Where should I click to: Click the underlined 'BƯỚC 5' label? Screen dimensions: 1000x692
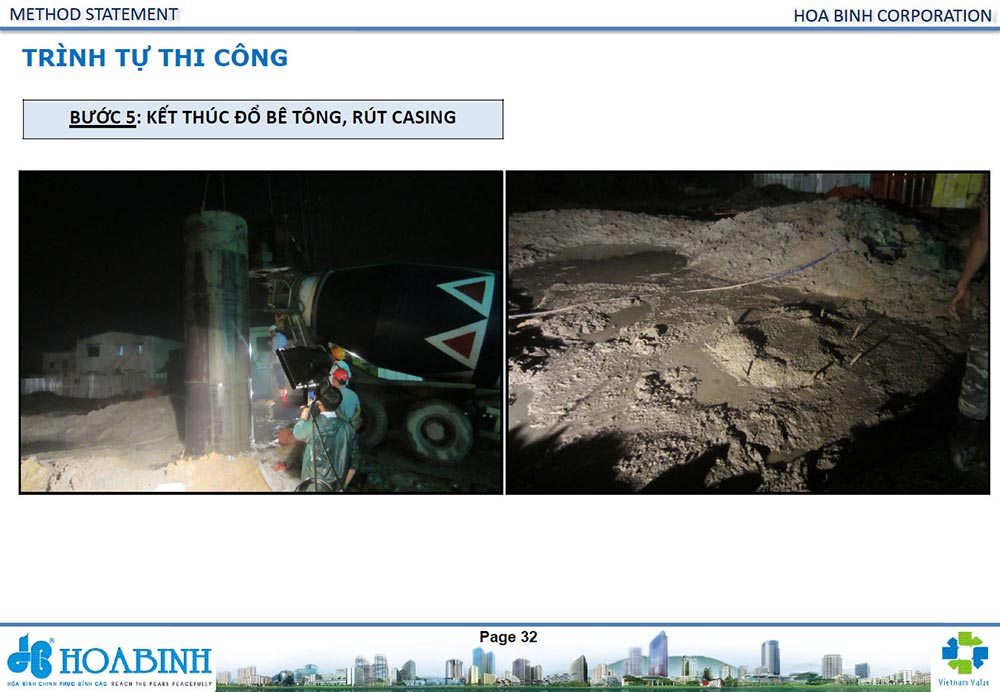[102, 118]
